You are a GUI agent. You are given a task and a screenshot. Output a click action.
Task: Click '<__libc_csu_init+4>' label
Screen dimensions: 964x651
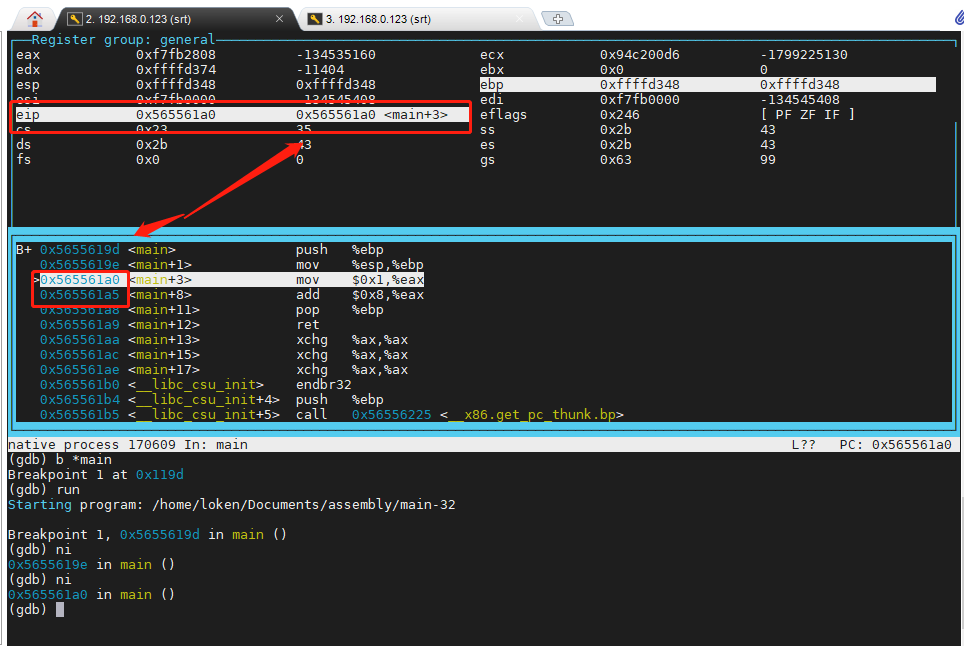pyautogui.click(x=204, y=400)
